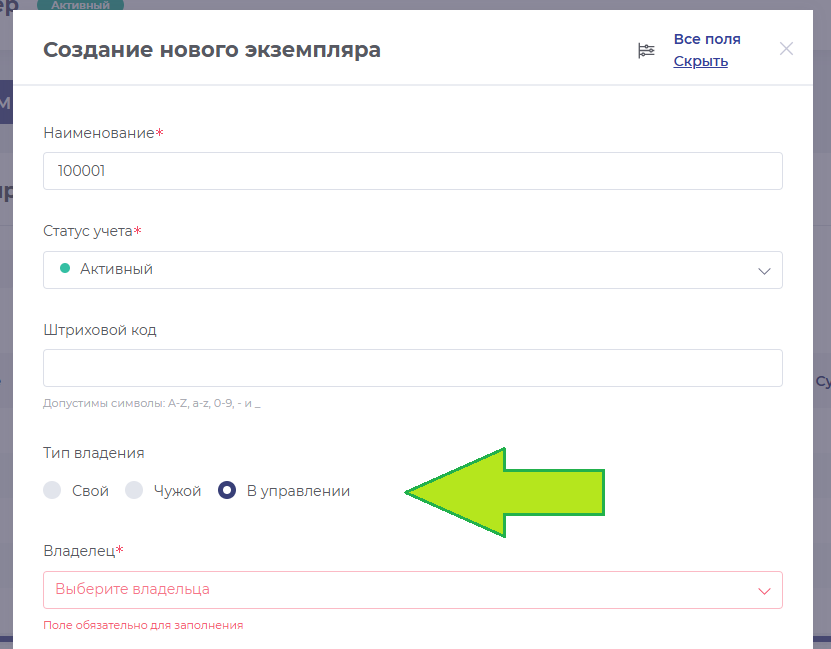Show all fields via Все поля

(x=707, y=39)
